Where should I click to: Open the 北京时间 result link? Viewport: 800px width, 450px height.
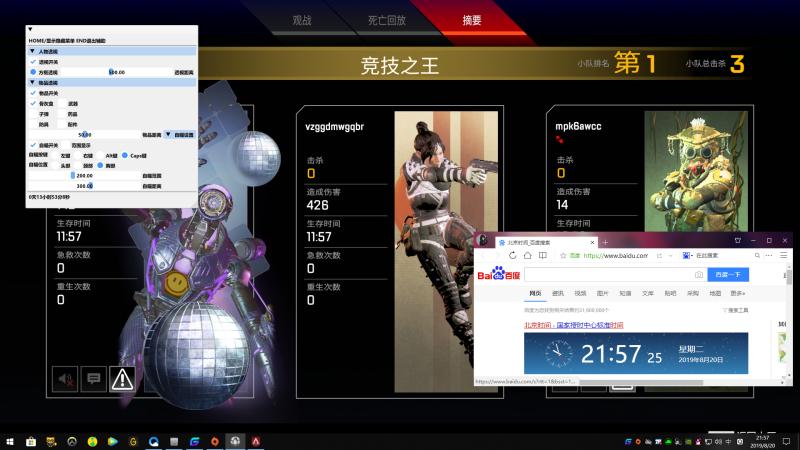(573, 325)
